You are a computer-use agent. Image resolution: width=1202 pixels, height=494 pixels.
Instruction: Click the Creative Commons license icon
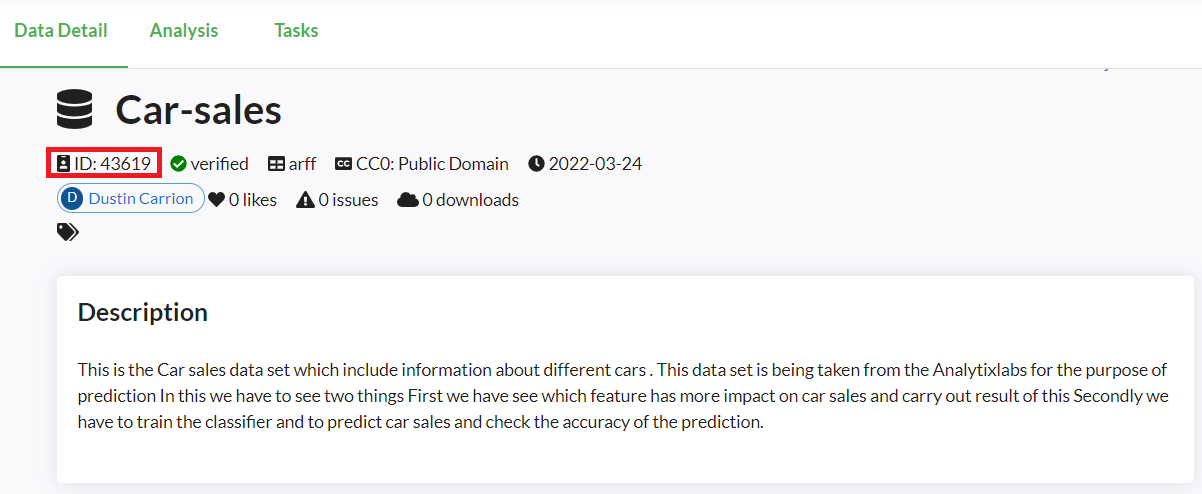coord(343,164)
